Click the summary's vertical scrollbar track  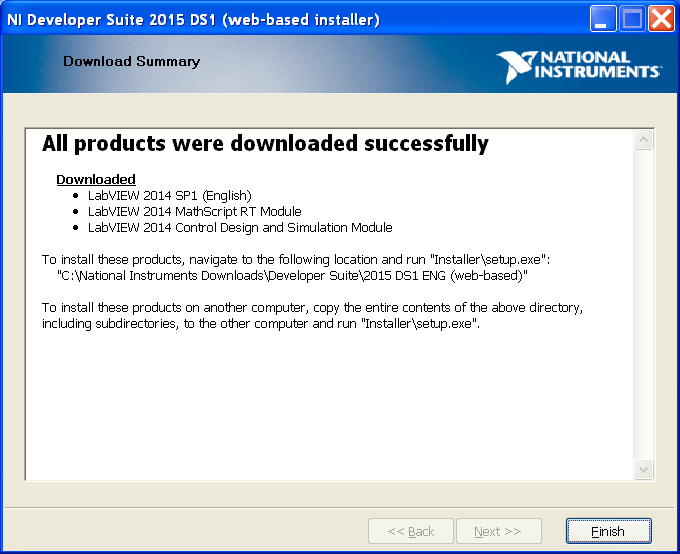tap(643, 300)
